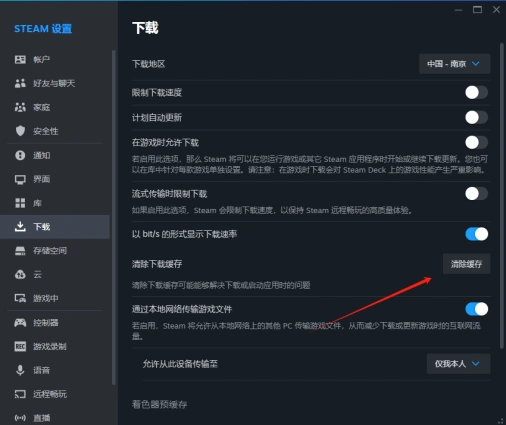Disable bit/s download rate display toggle
The width and height of the screenshot is (506, 425).
(476, 234)
